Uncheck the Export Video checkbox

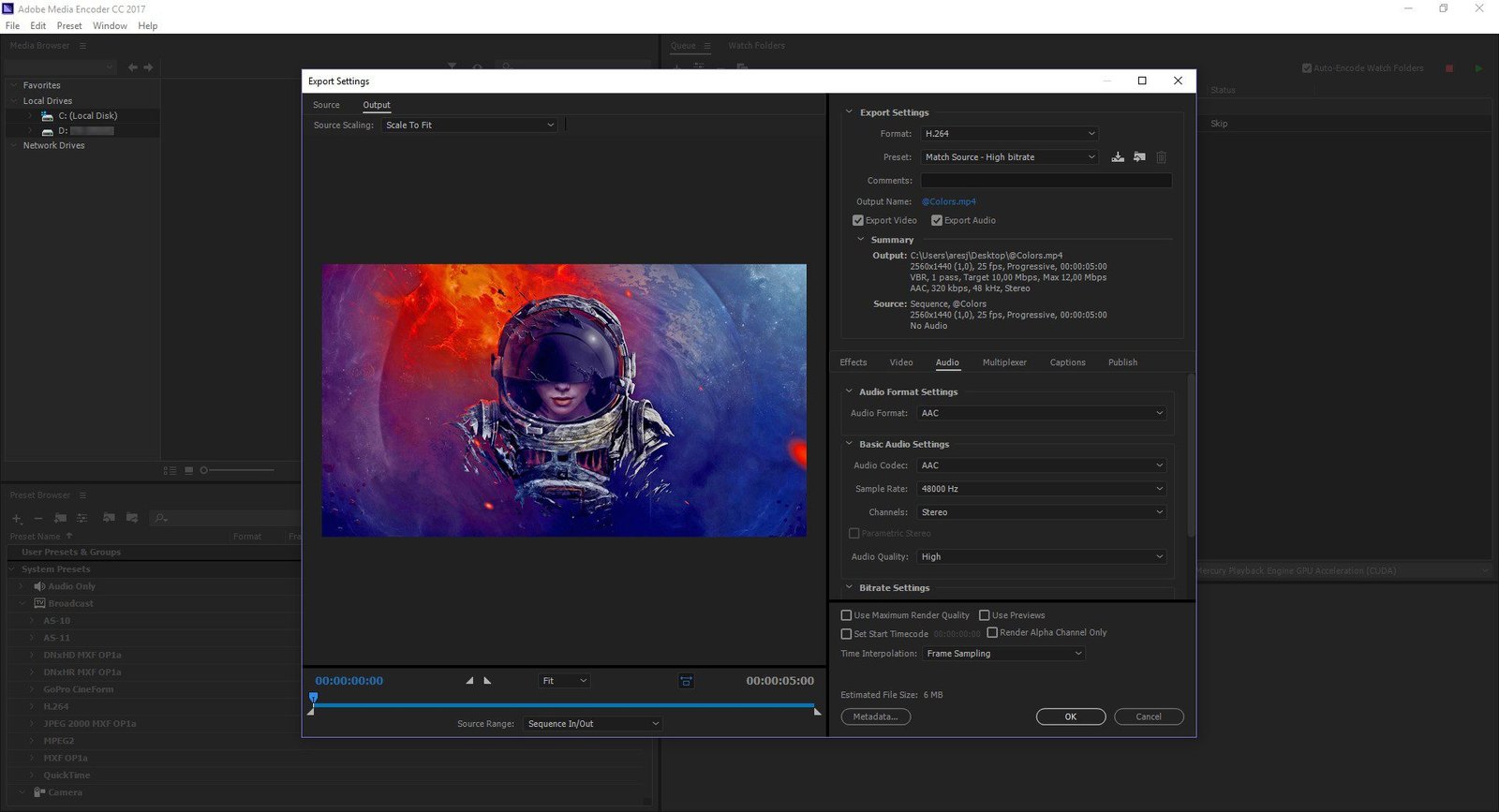(x=857, y=221)
